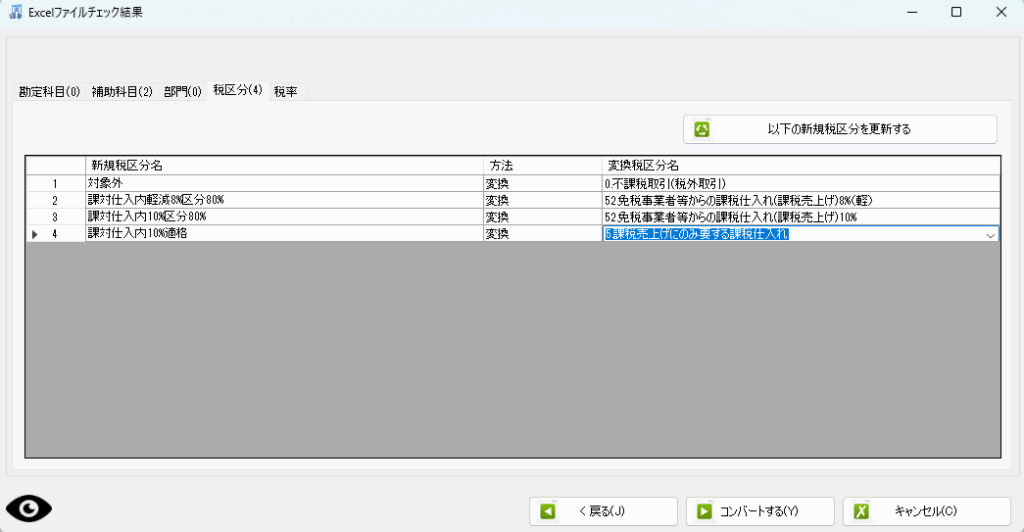Select the 部門(0) tab
1024x532 pixels.
pyautogui.click(x=183, y=92)
